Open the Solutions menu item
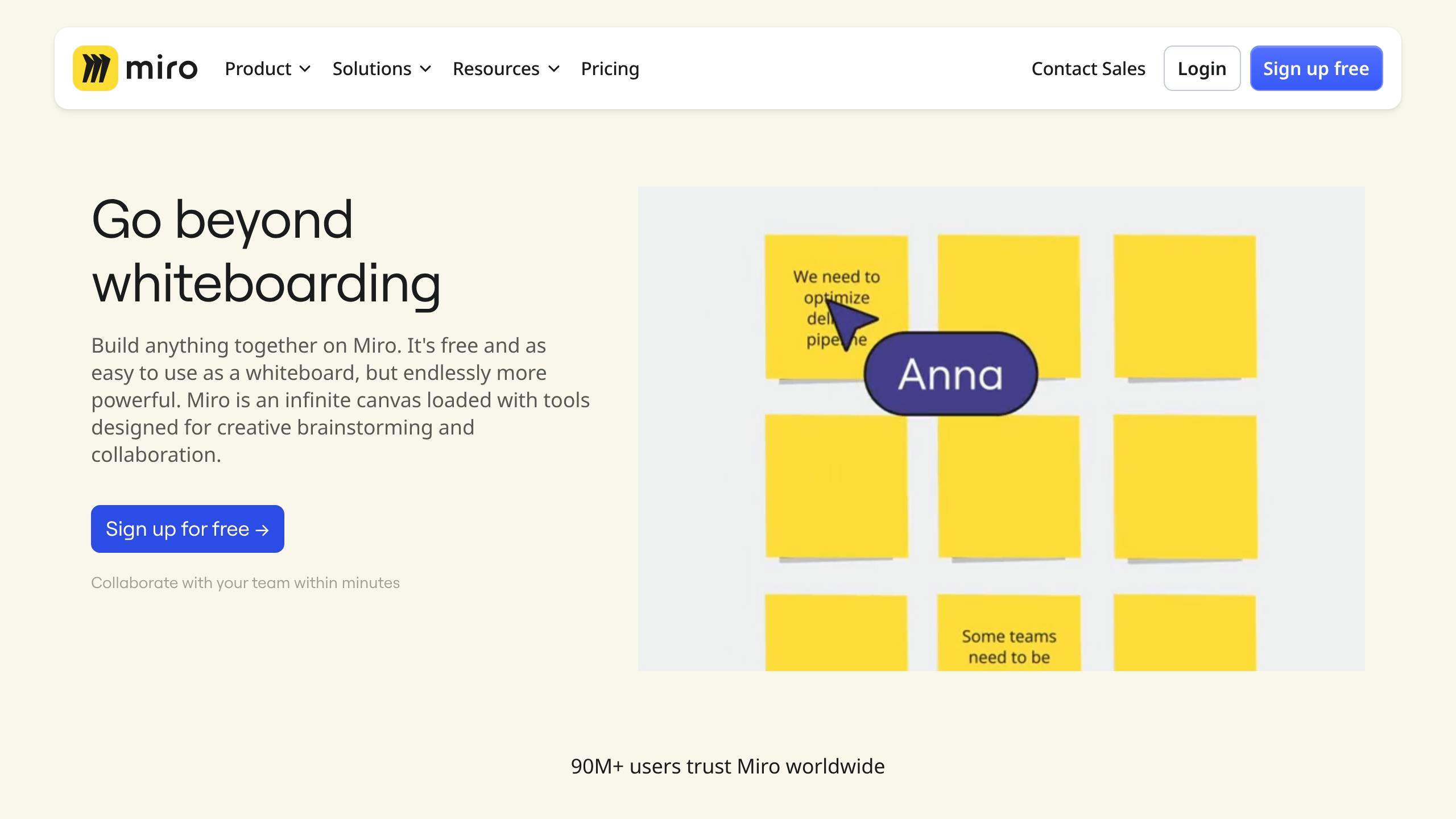The image size is (1456, 819). click(371, 69)
